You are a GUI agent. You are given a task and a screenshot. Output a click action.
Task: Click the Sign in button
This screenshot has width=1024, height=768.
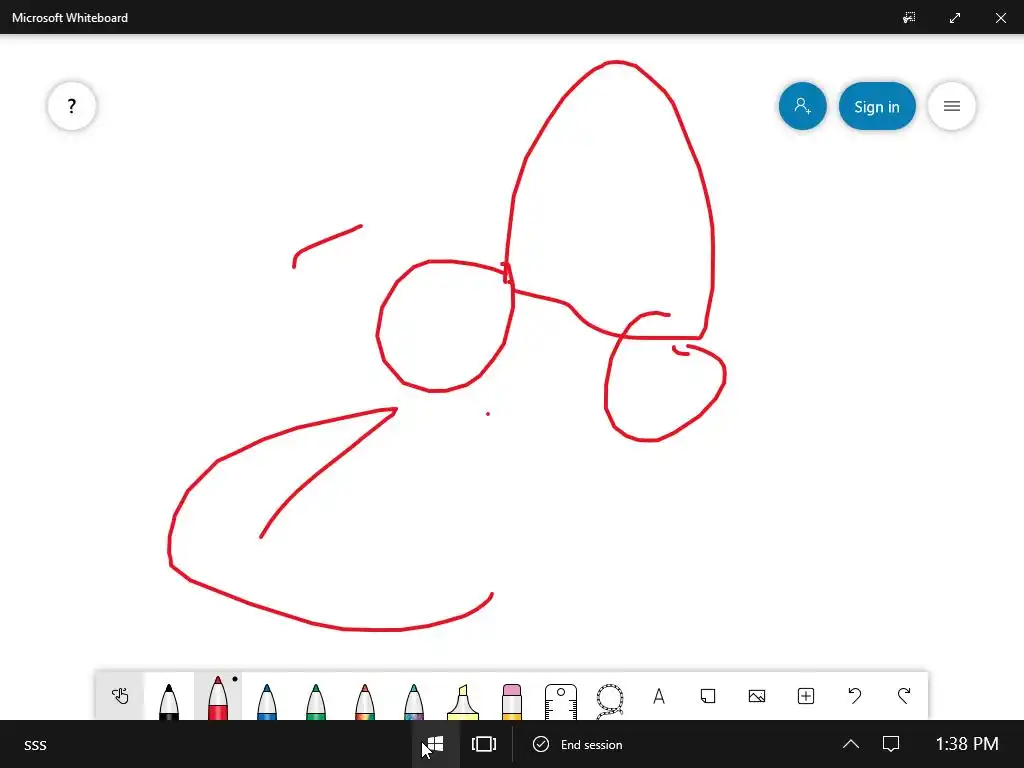[877, 106]
